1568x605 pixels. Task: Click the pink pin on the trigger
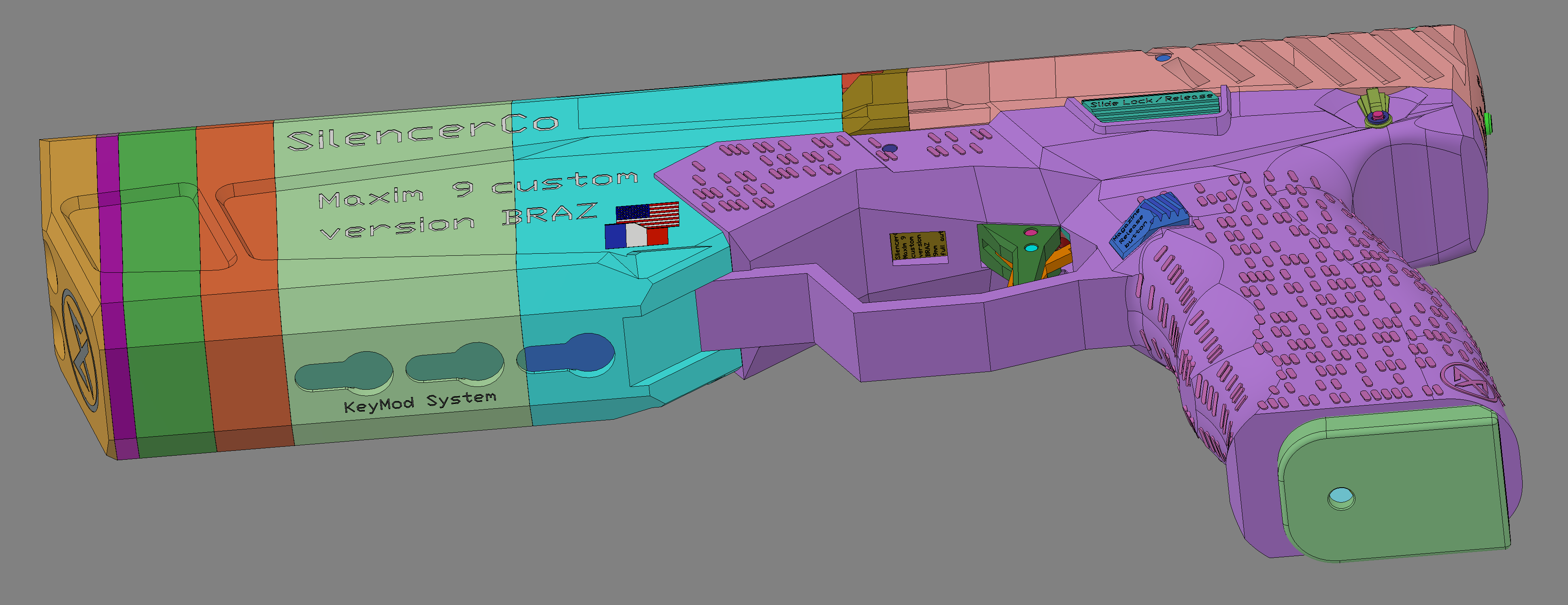click(x=1030, y=233)
